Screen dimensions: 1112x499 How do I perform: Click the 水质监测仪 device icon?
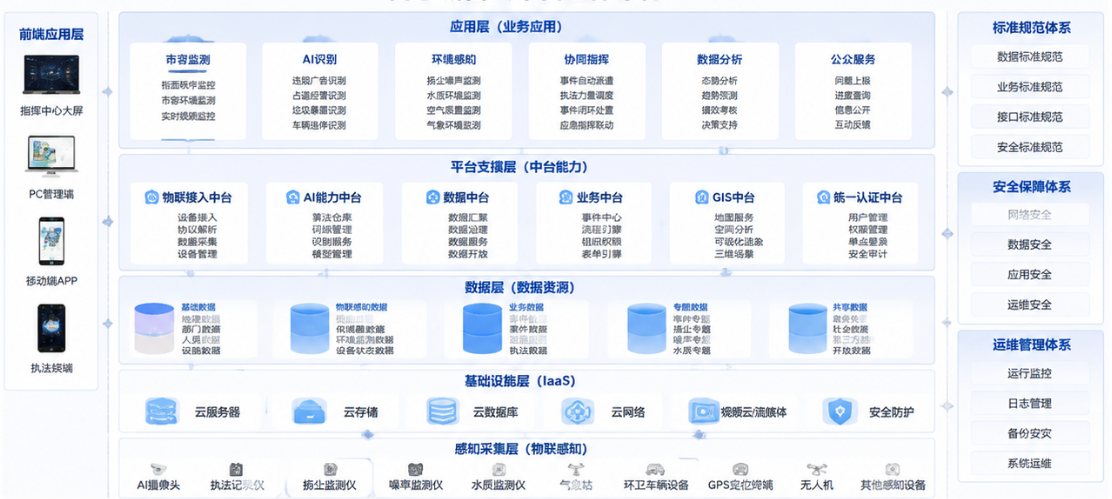[x=499, y=469]
